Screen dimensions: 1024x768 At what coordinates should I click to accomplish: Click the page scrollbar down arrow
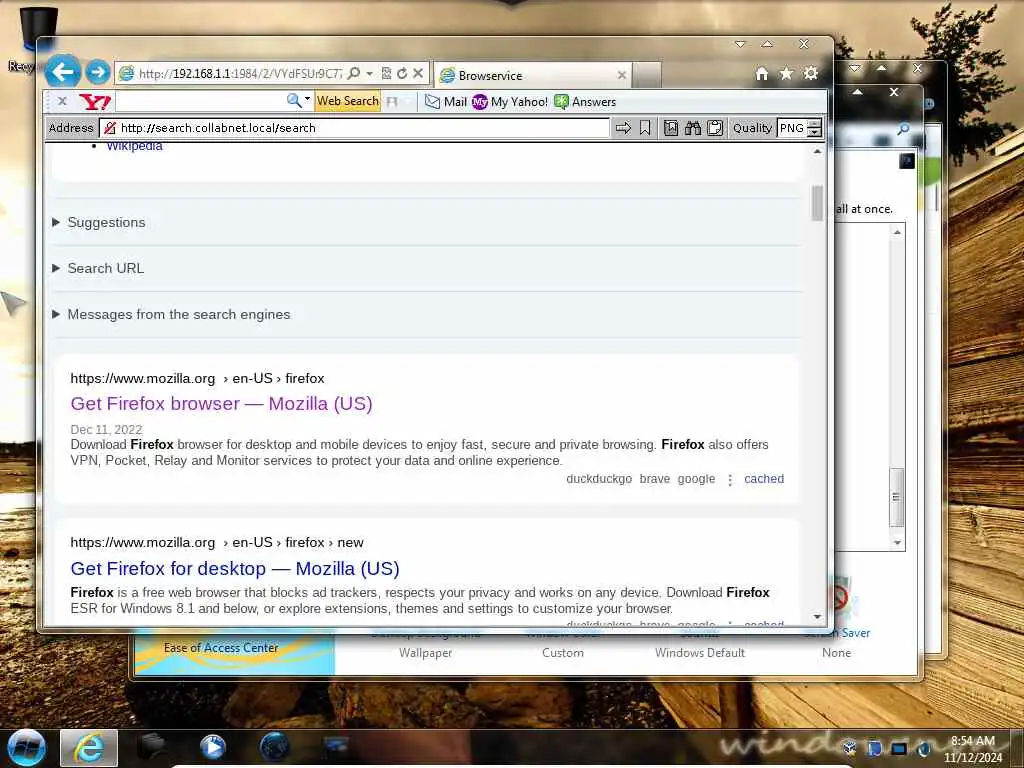[x=817, y=616]
